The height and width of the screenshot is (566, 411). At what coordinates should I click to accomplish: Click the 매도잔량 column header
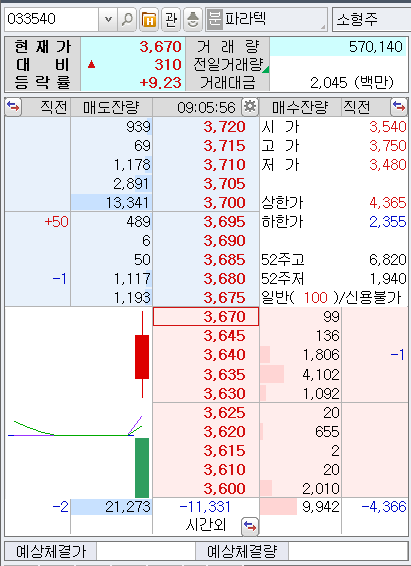click(x=111, y=107)
